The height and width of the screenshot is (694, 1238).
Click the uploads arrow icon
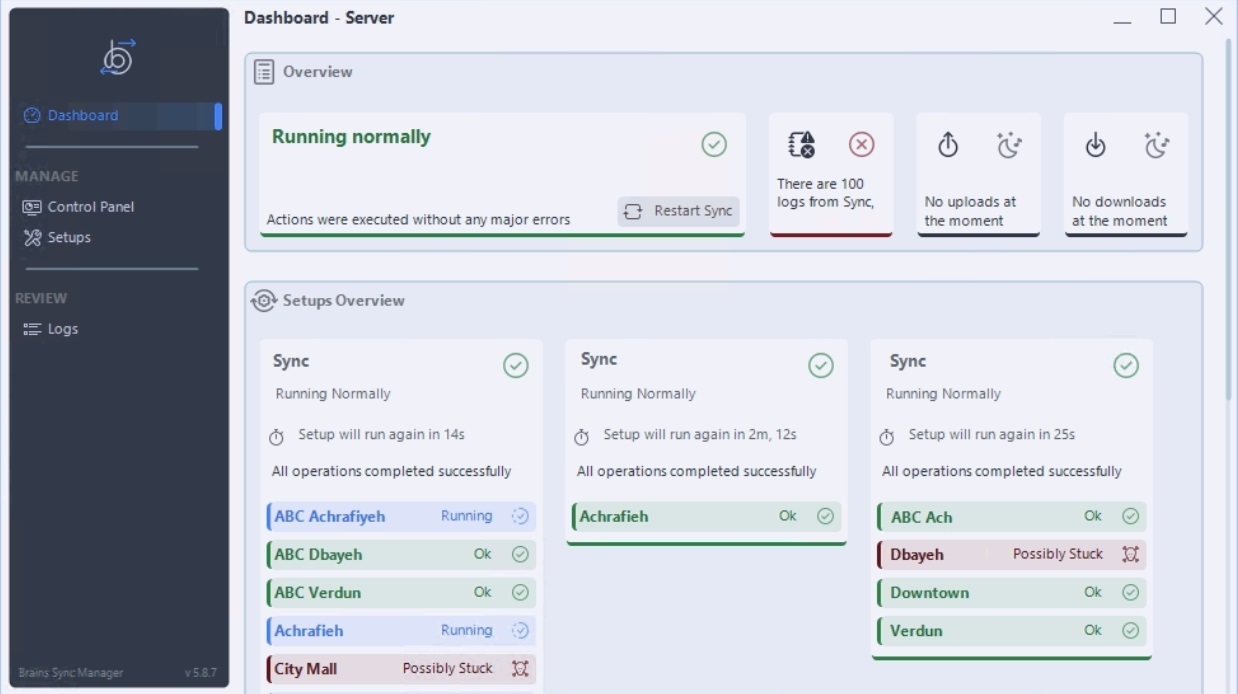(x=948, y=146)
